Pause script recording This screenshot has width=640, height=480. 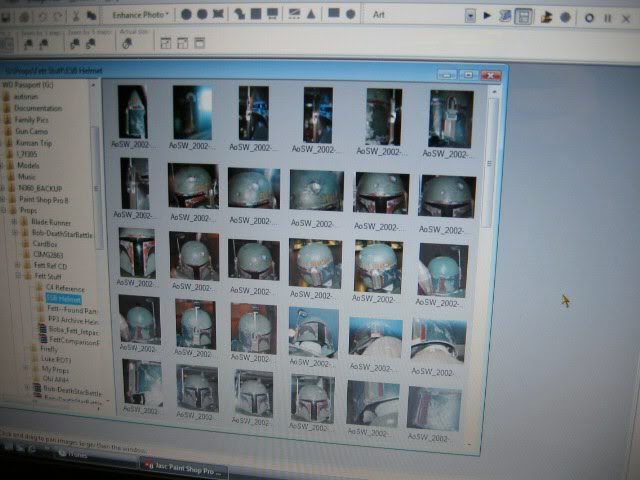(x=608, y=18)
